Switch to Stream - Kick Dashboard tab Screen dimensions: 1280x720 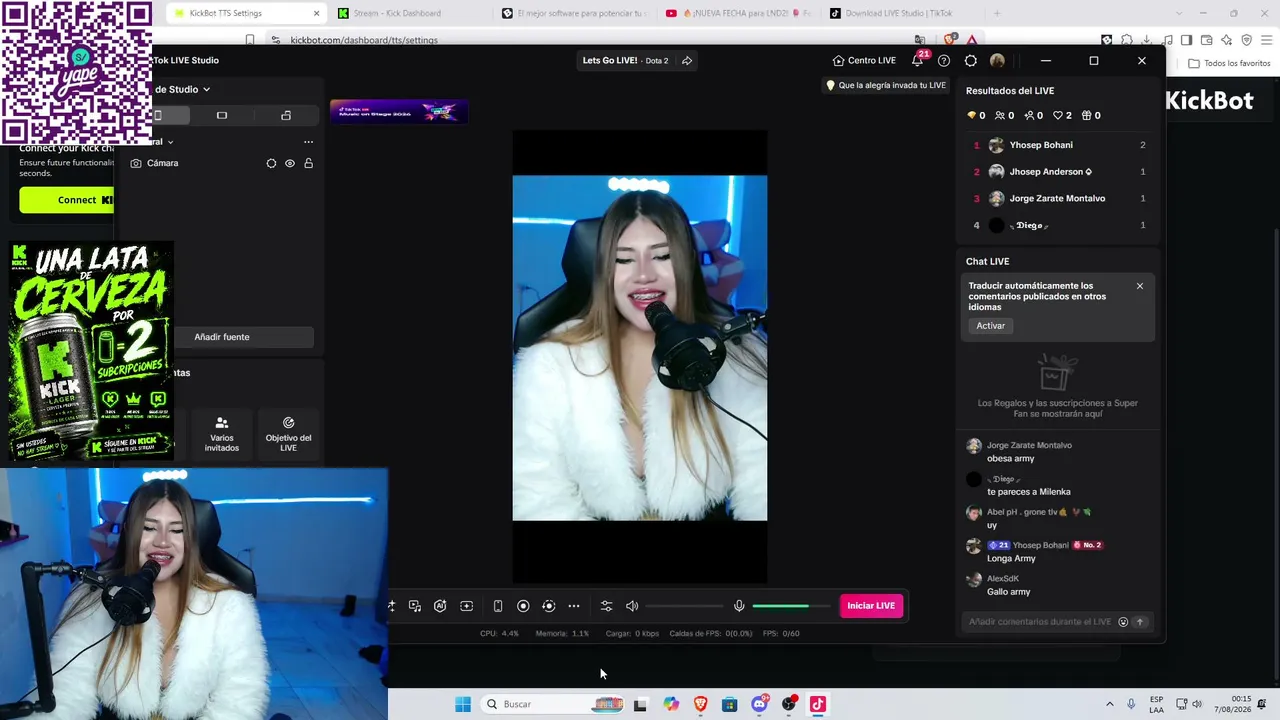pyautogui.click(x=397, y=13)
